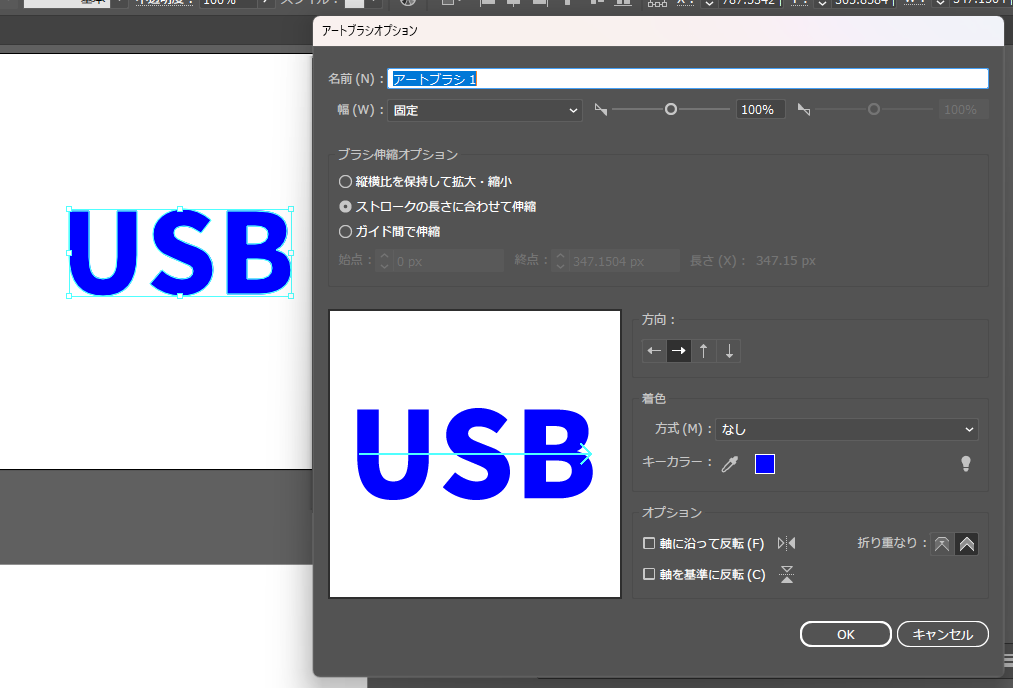The image size is (1013, 688).
Task: Set brush direction to up arrow
Action: pyautogui.click(x=704, y=351)
